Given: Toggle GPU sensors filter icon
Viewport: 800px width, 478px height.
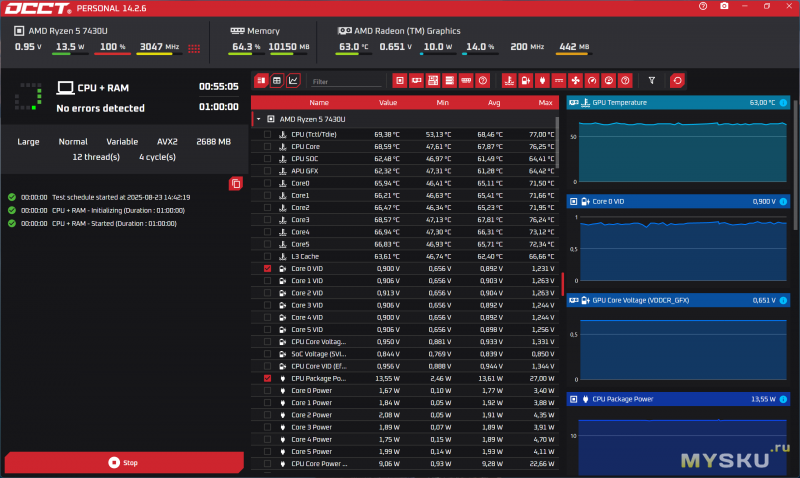Looking at the screenshot, I should point(416,81).
